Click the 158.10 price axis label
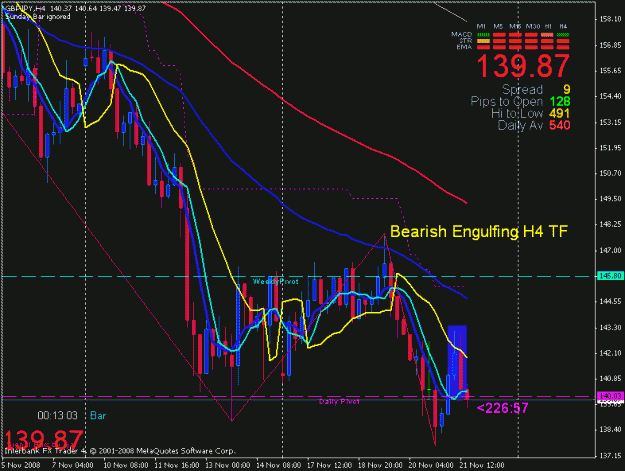This screenshot has height=471, width=625. click(x=610, y=20)
